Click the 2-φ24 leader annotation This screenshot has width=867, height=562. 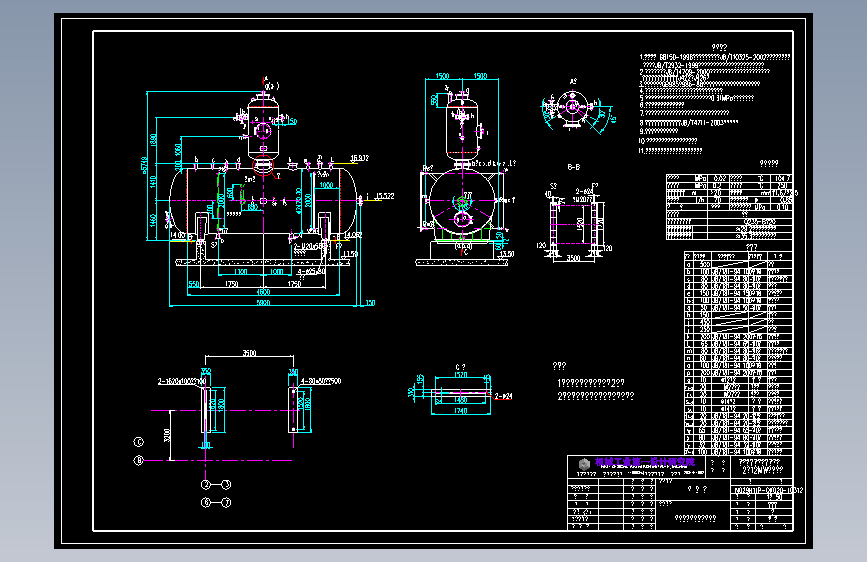[x=503, y=396]
